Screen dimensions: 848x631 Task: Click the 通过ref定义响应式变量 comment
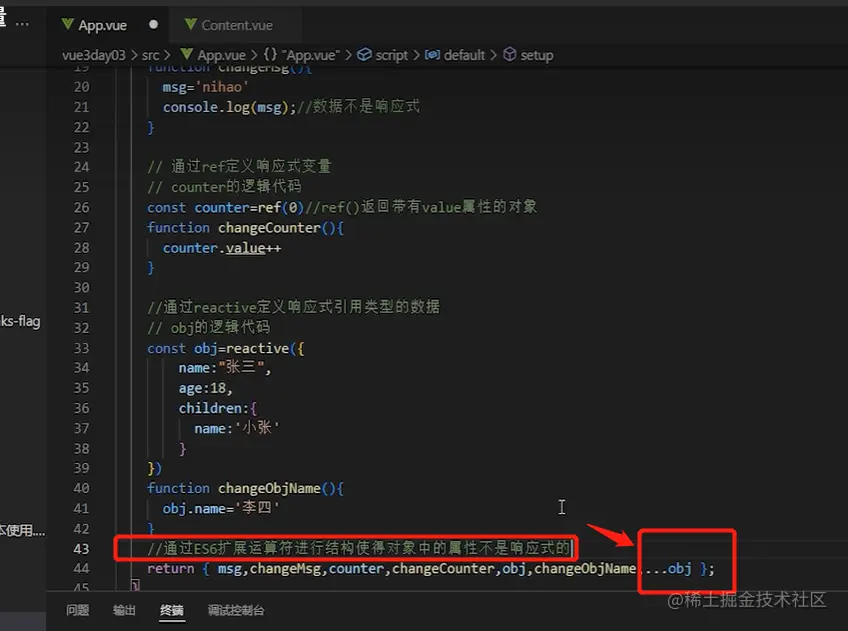tap(239, 166)
